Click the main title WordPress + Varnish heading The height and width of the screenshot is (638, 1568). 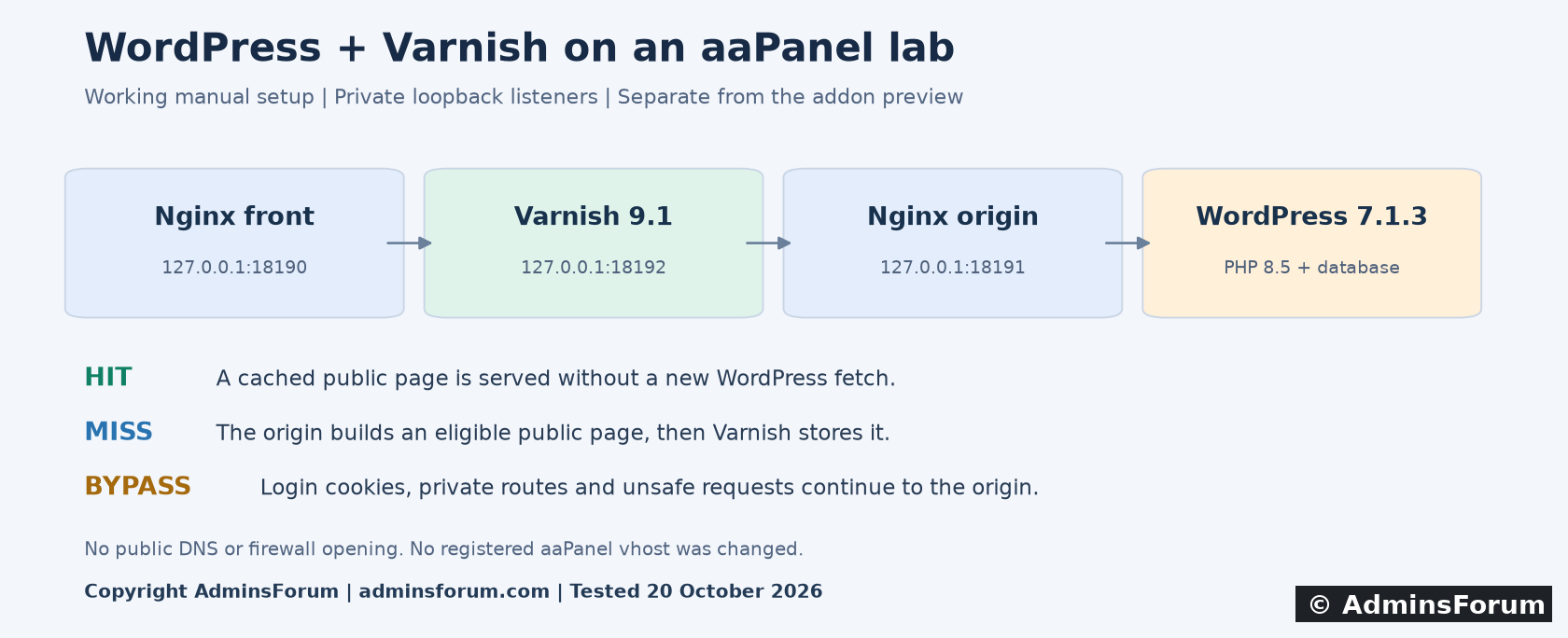(x=520, y=49)
